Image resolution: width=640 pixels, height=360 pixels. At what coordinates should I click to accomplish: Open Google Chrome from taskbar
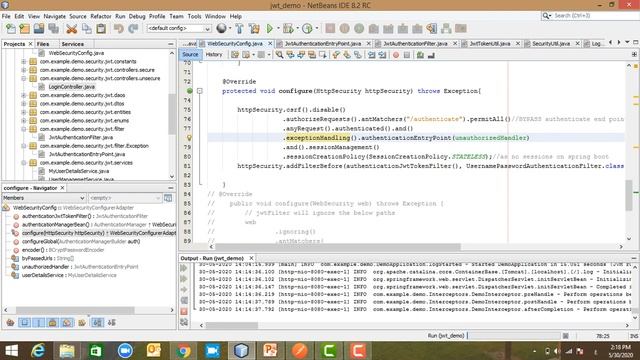pyautogui.click(x=183, y=351)
